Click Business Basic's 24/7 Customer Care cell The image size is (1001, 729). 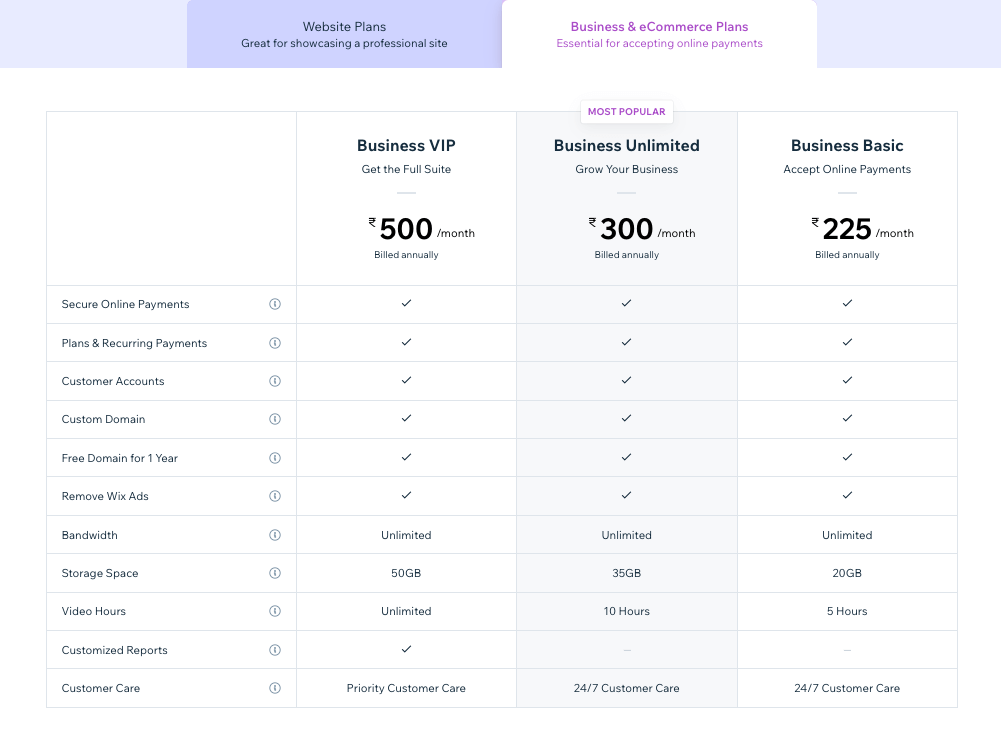[x=847, y=688]
